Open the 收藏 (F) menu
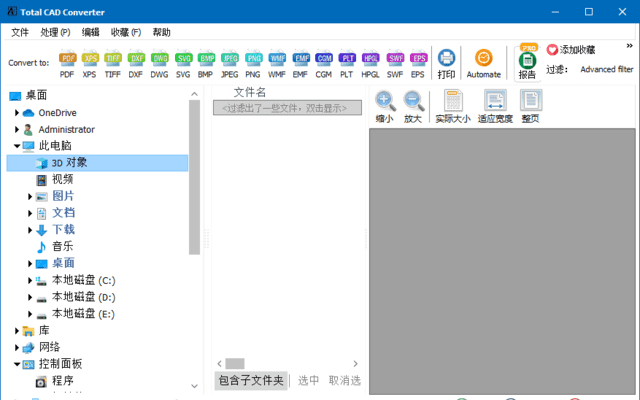Screen dimensions: 640x400 [x=126, y=32]
